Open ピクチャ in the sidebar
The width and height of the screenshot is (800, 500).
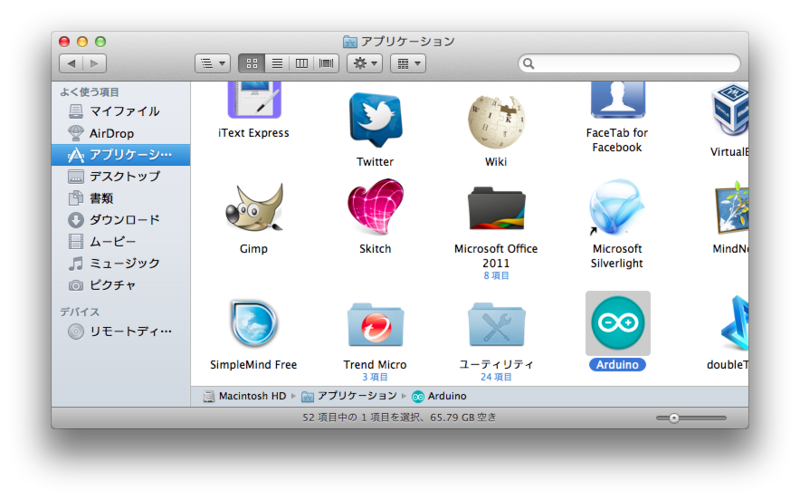point(121,285)
